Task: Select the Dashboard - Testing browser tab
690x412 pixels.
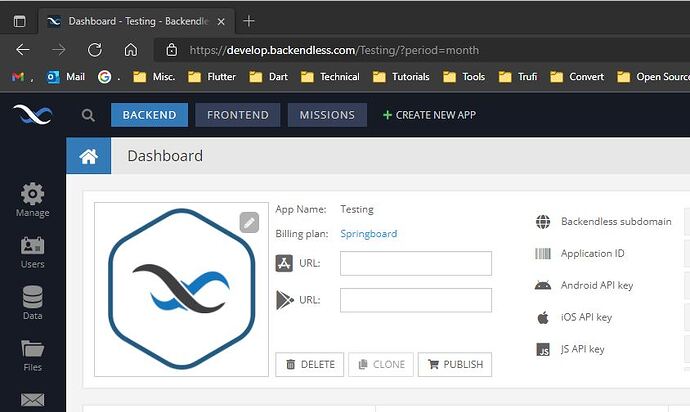Action: [138, 21]
